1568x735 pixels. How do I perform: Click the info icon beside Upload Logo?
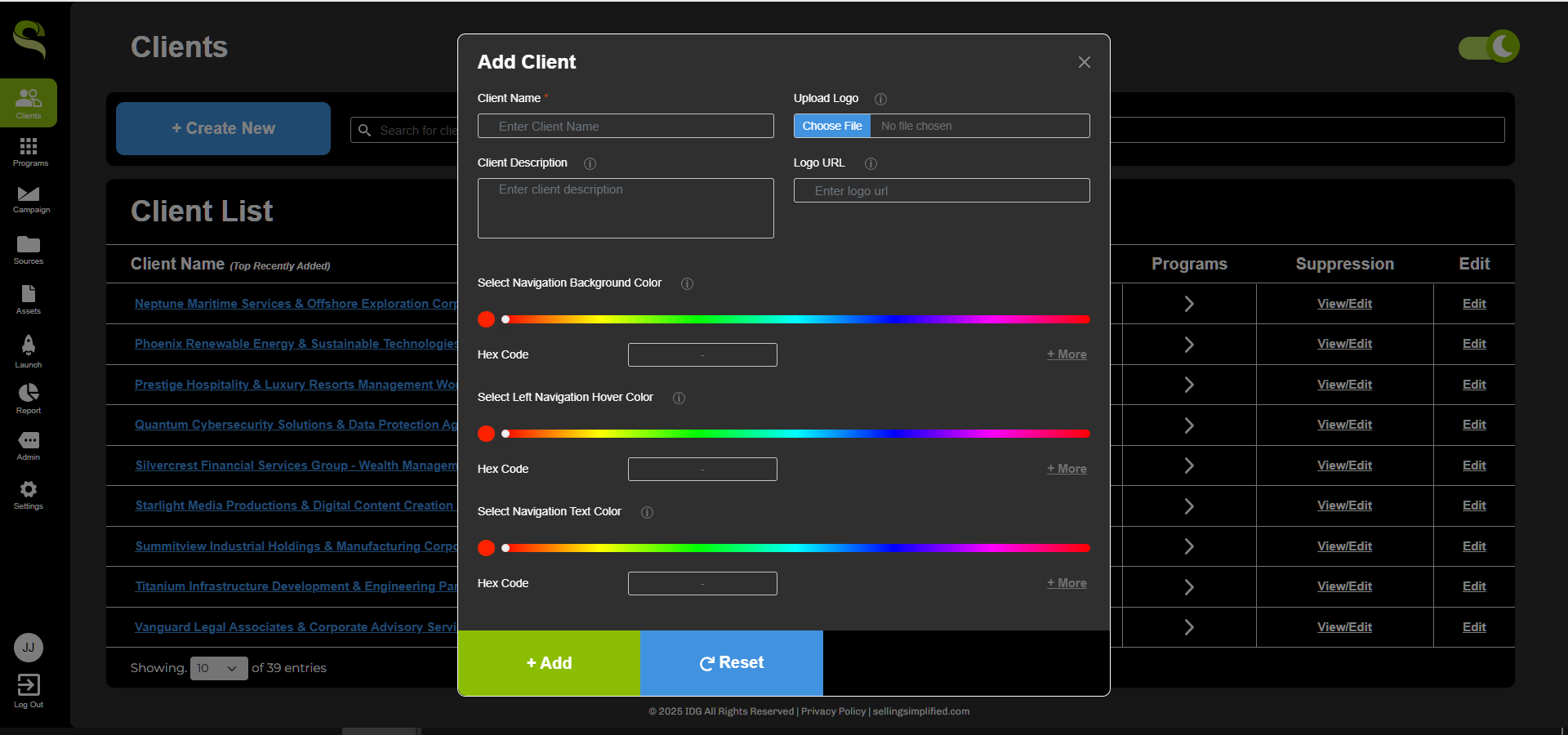(x=880, y=99)
